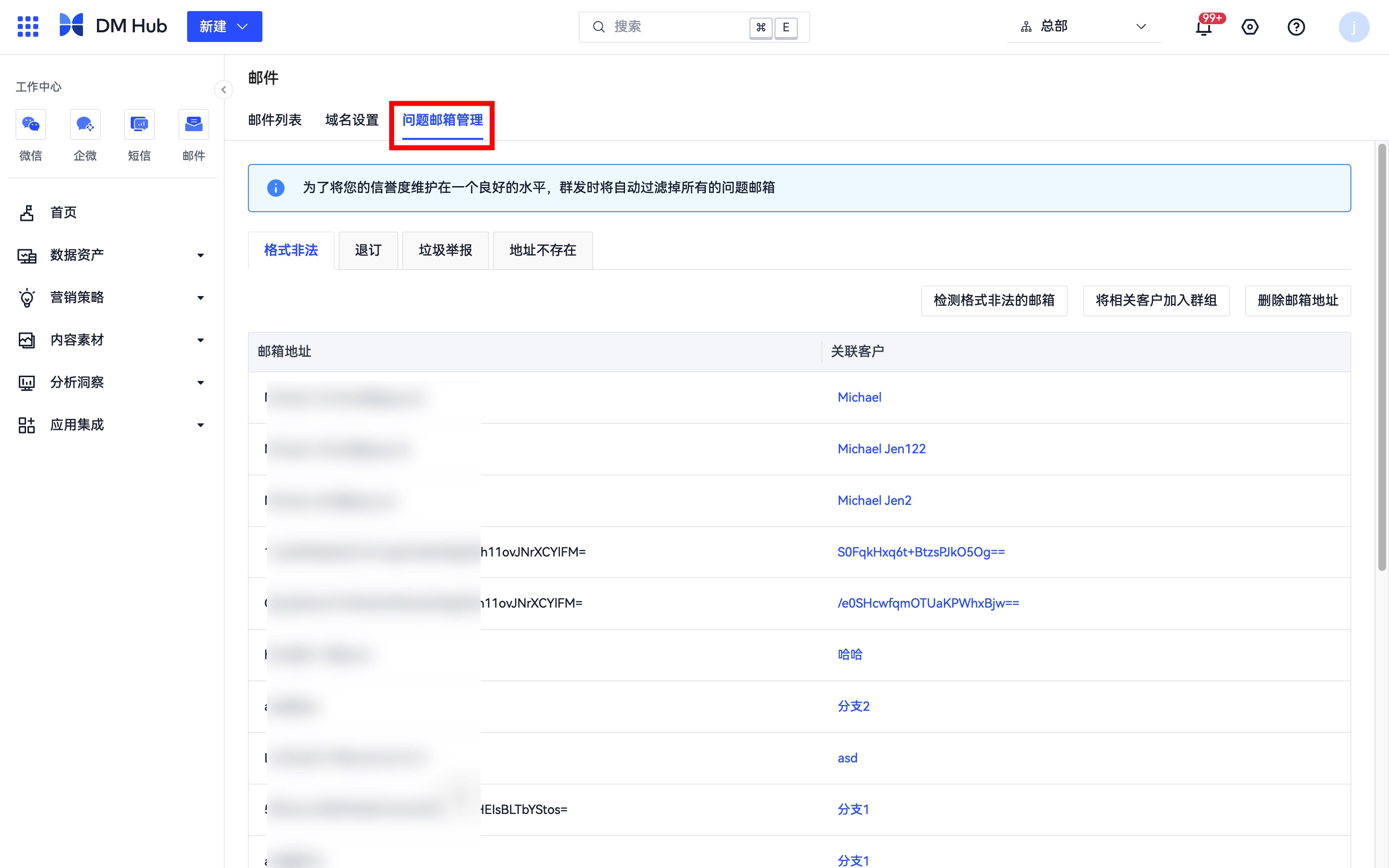Open customer link asd

[847, 759]
